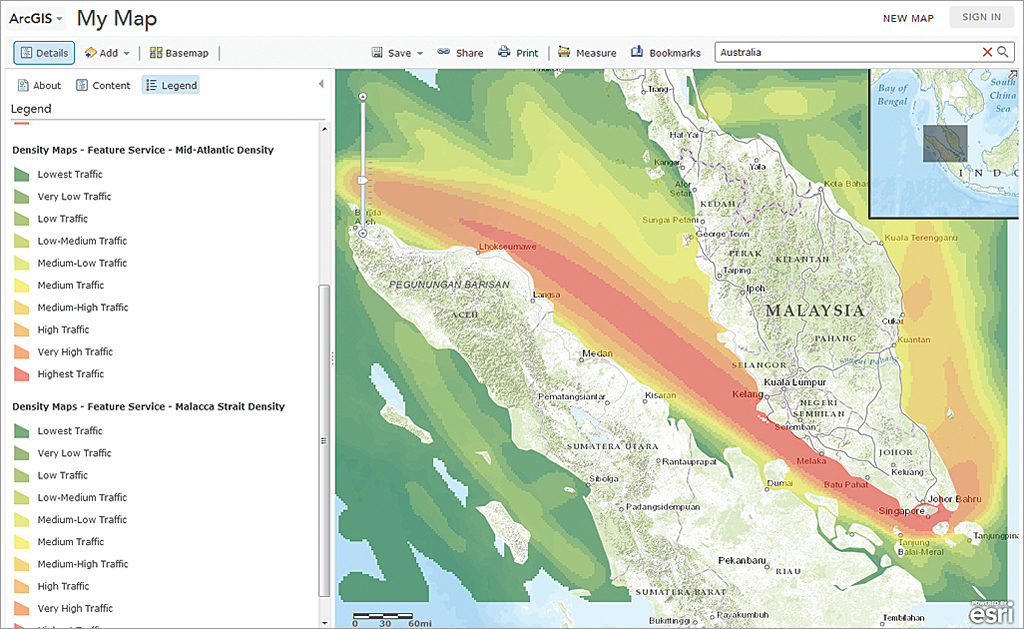The width and height of the screenshot is (1024, 629).
Task: Click the esri logo
Action: (x=991, y=613)
